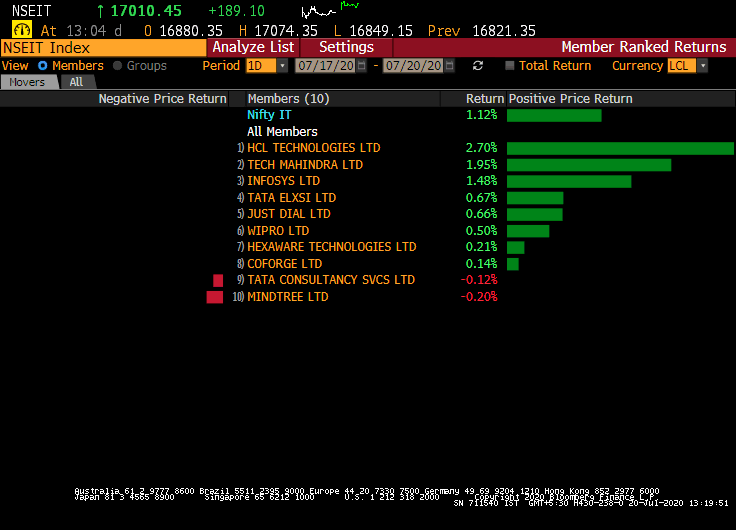
Task: Click the HCL Technologies green return bar
Action: coord(620,148)
